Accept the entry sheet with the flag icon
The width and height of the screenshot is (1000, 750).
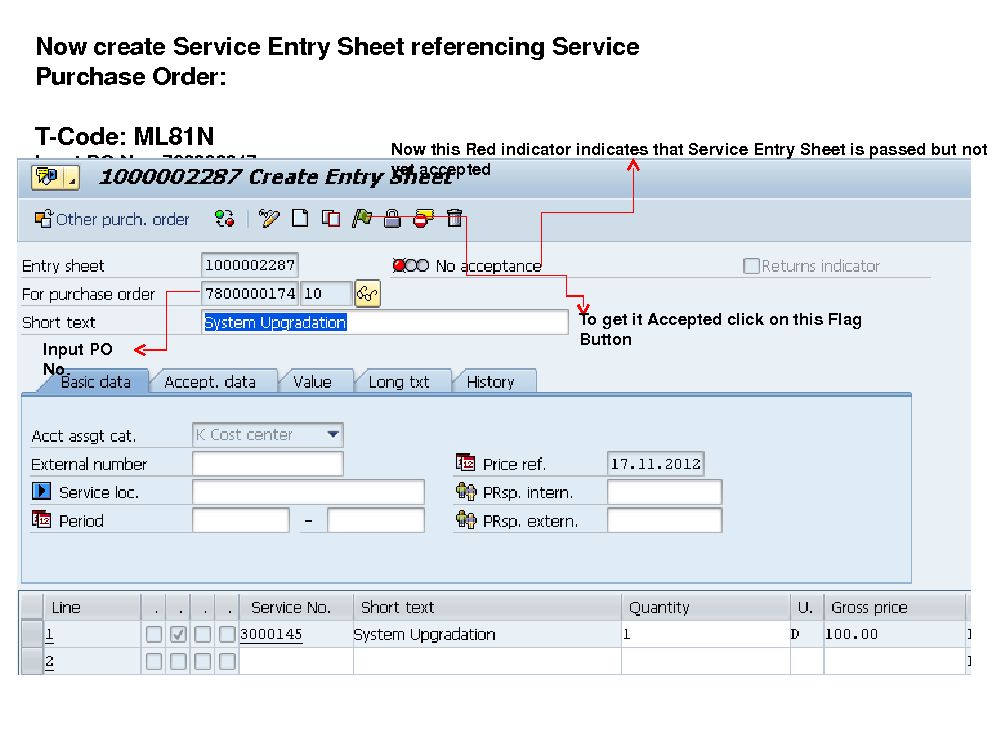(x=361, y=218)
